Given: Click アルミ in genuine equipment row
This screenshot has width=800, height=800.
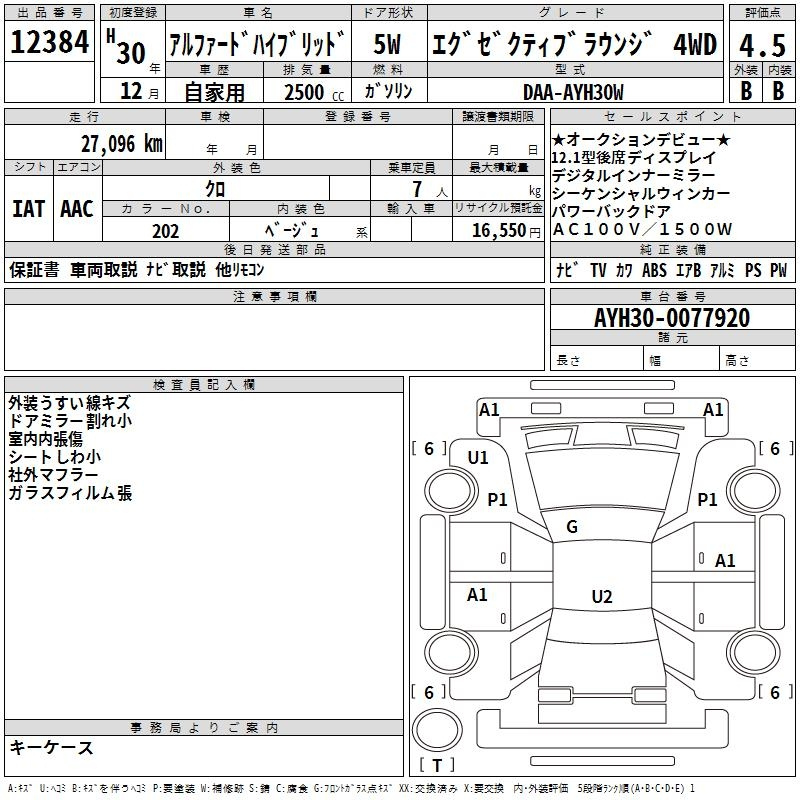Looking at the screenshot, I should 722,270.
